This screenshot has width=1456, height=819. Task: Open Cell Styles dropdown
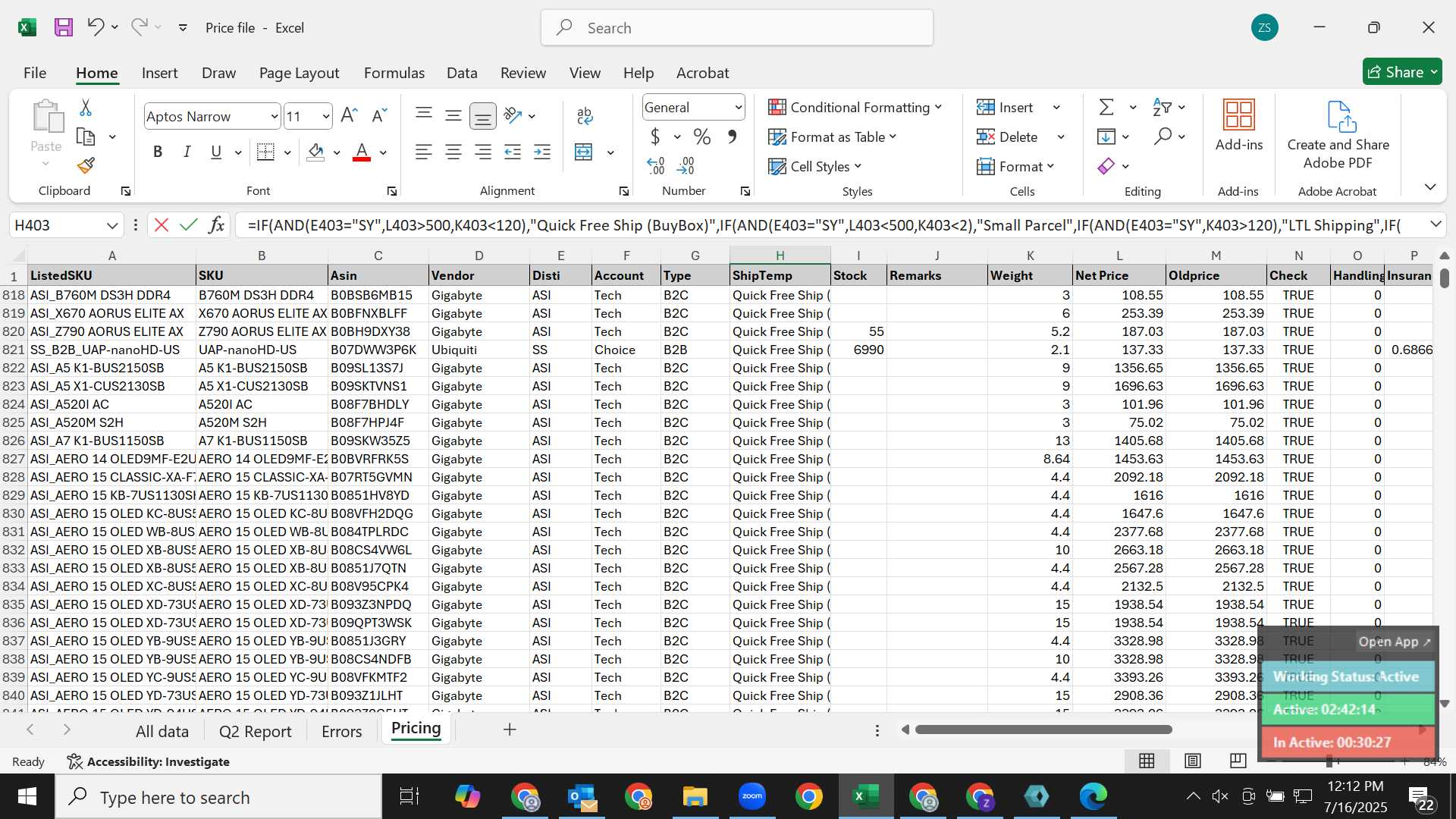point(815,167)
